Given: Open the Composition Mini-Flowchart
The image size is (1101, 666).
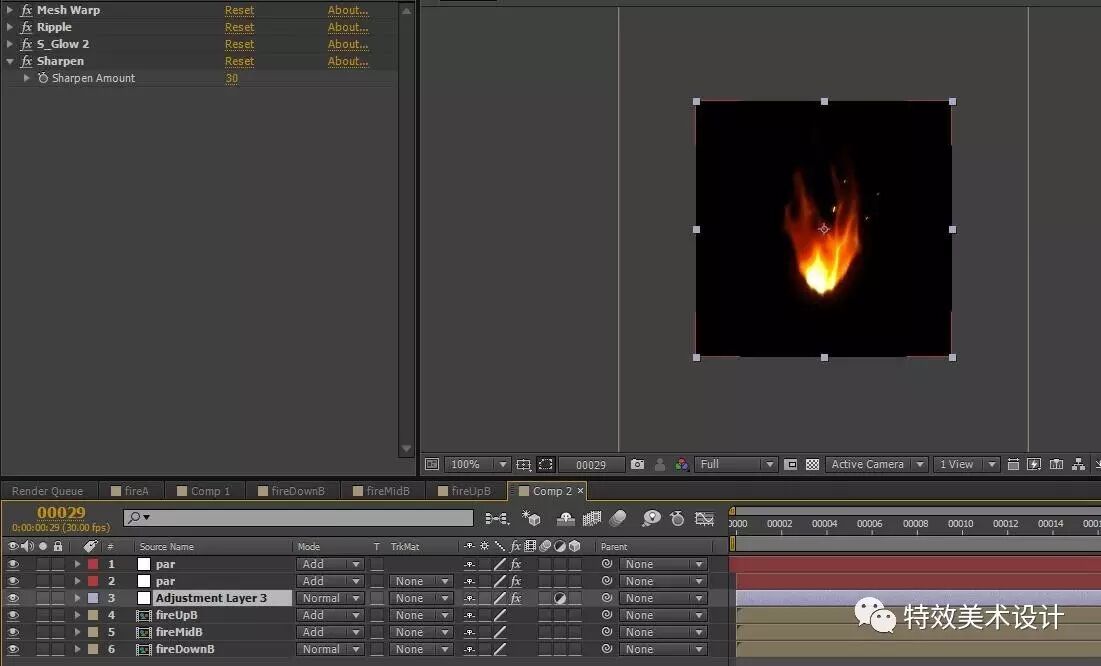Looking at the screenshot, I should pyautogui.click(x=495, y=518).
